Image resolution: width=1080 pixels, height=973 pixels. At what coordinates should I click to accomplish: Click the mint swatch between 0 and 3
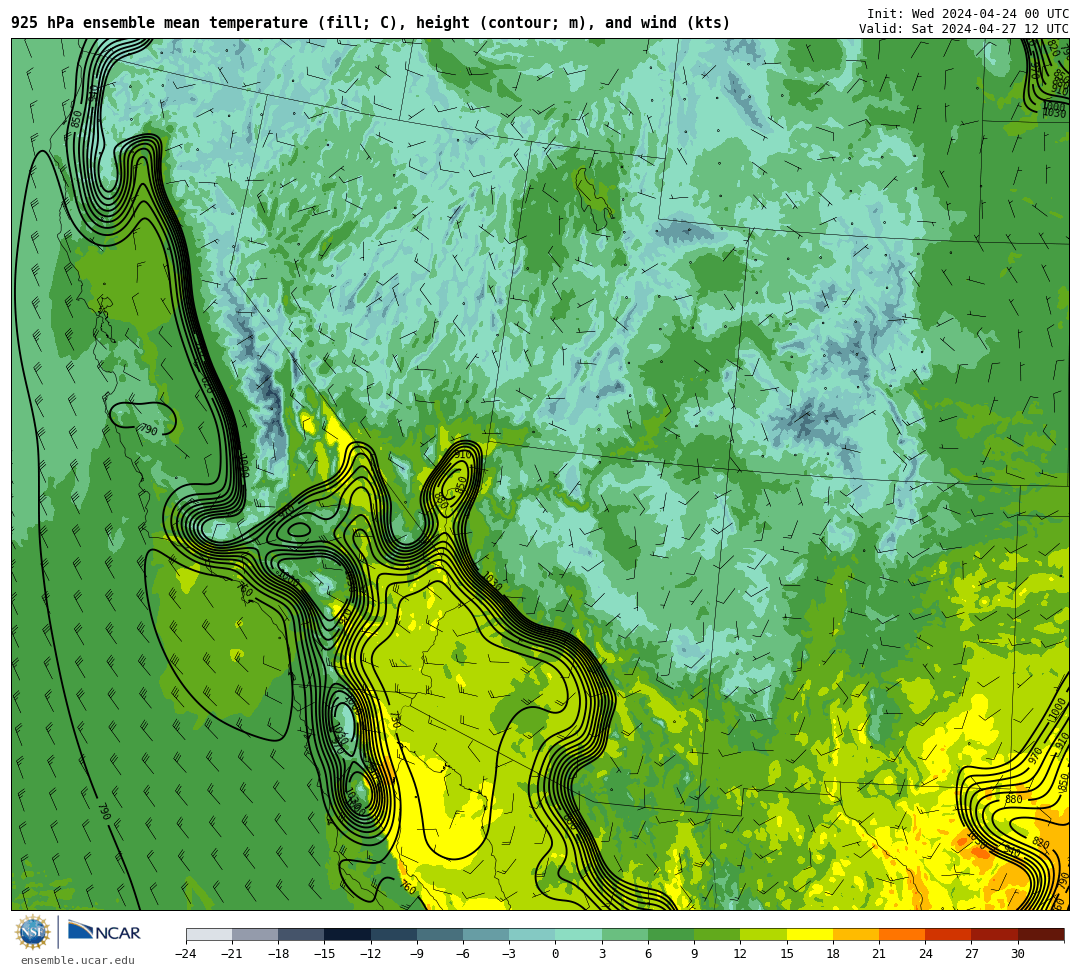[x=579, y=934]
